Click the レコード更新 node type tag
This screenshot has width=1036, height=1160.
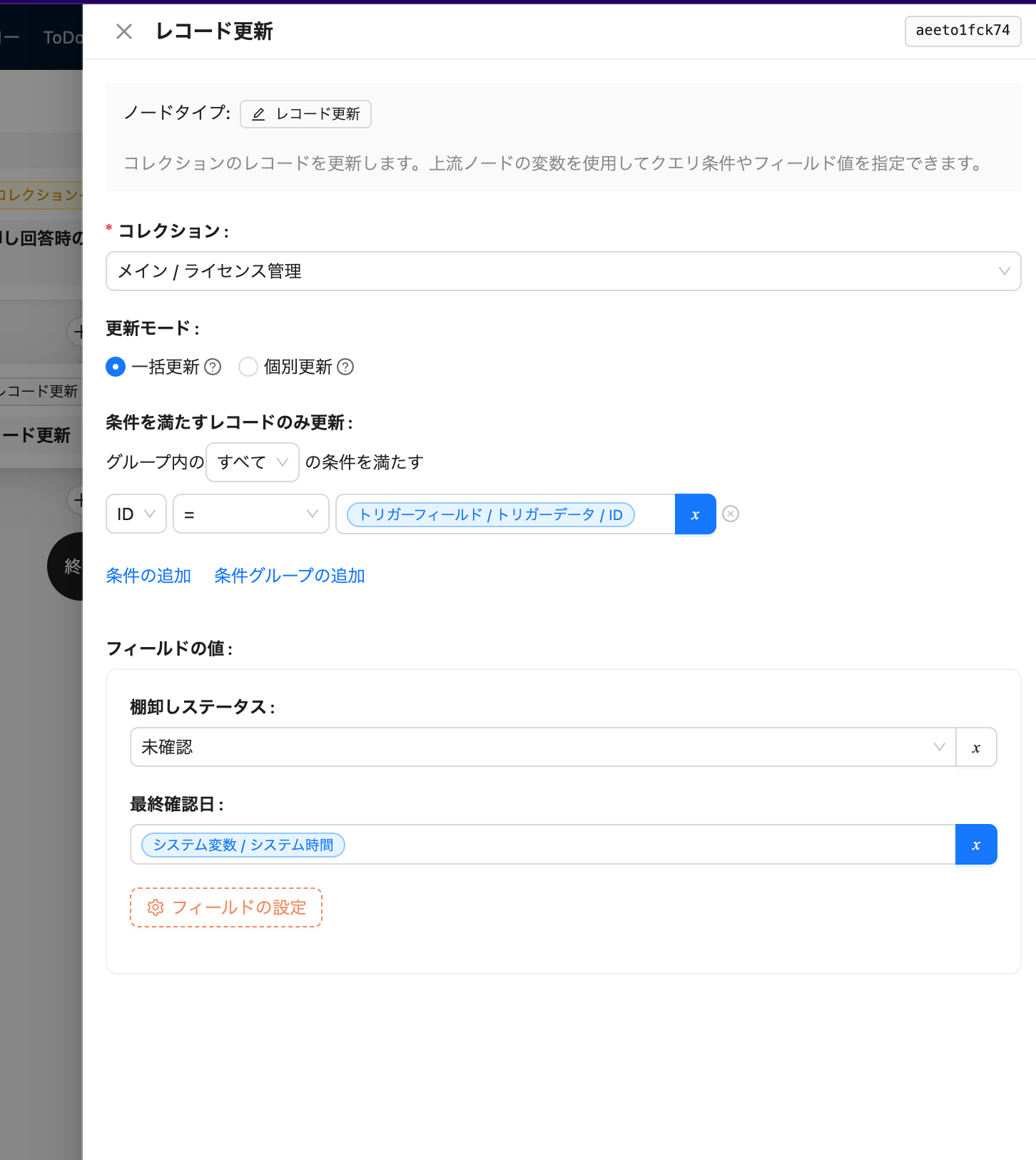305,114
